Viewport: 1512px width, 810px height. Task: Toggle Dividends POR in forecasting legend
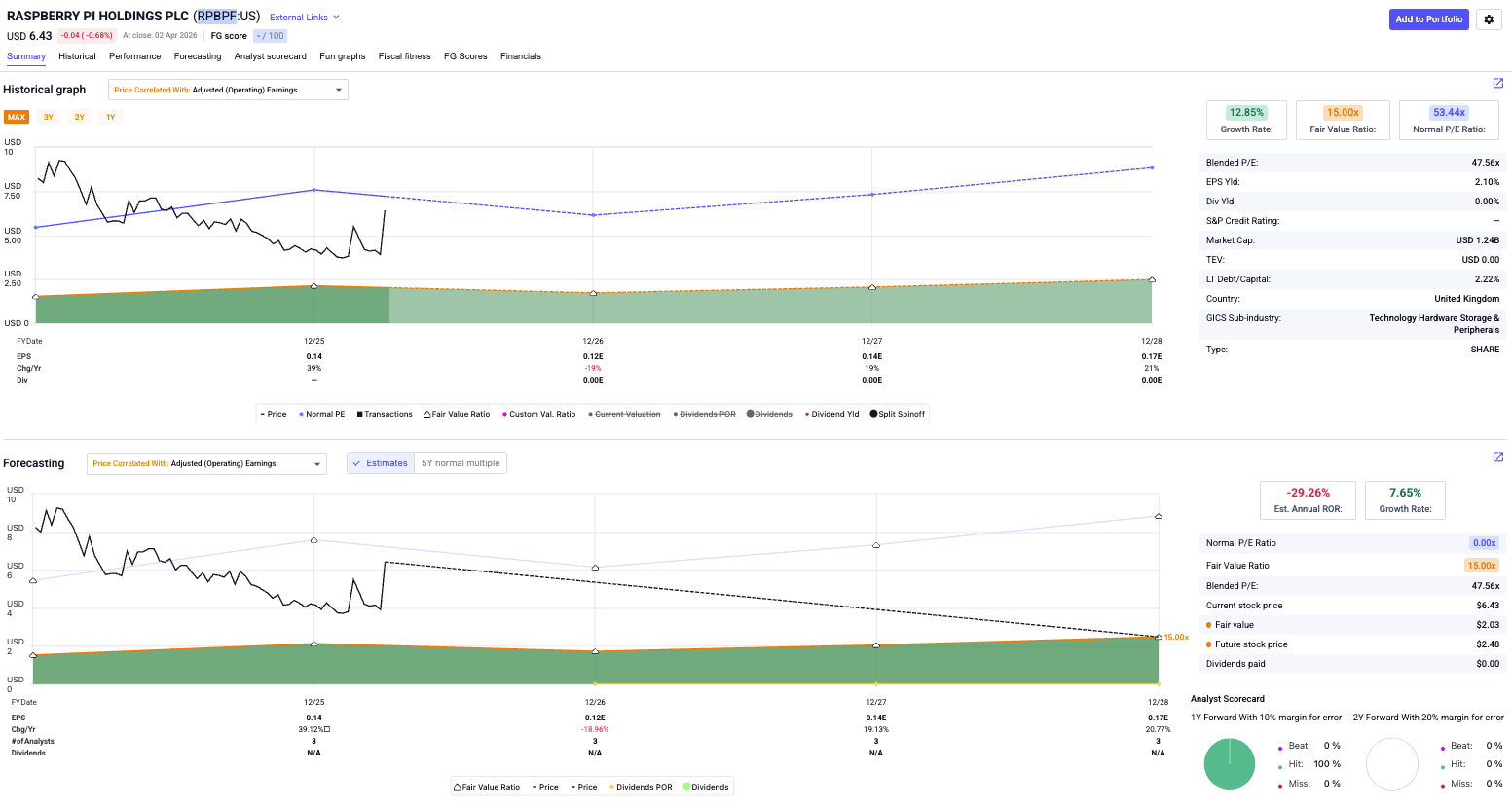pyautogui.click(x=641, y=787)
